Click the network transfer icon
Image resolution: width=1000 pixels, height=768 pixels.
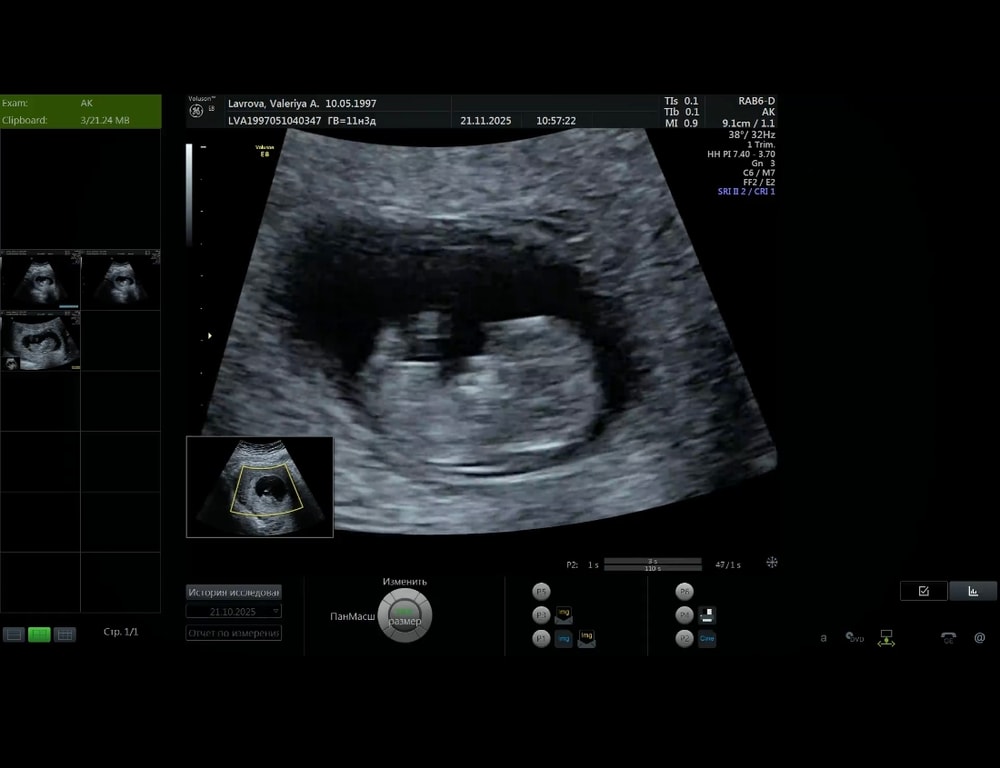886,638
